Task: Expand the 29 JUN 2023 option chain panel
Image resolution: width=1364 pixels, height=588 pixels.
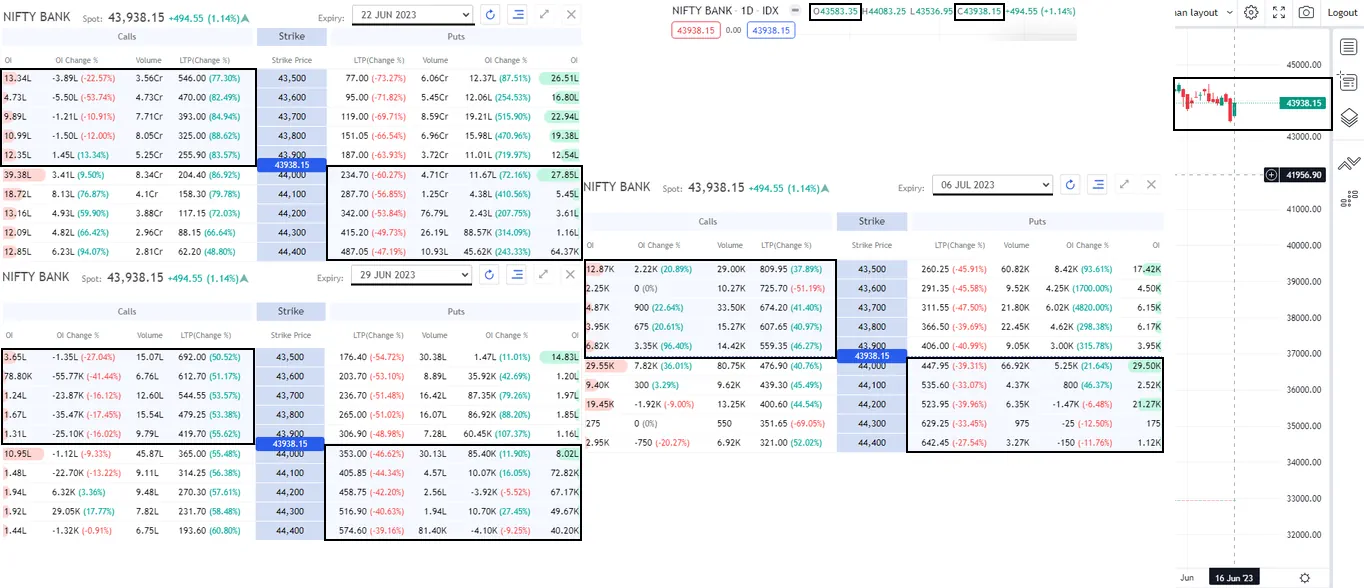Action: pos(544,275)
